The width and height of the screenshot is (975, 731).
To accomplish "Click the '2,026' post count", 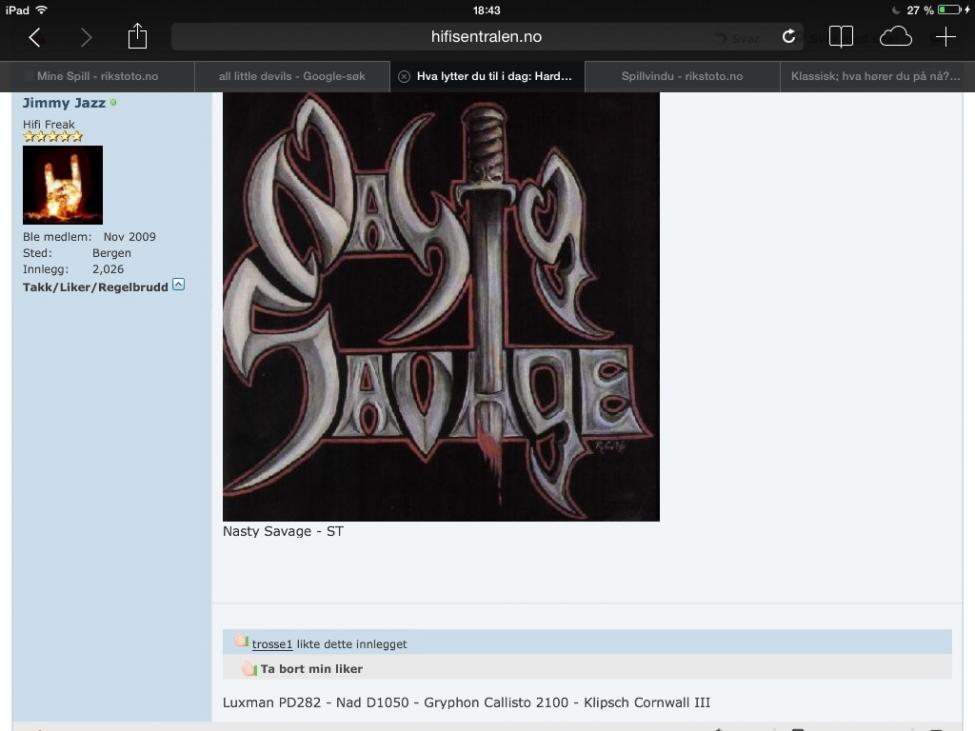I will pyautogui.click(x=108, y=269).
